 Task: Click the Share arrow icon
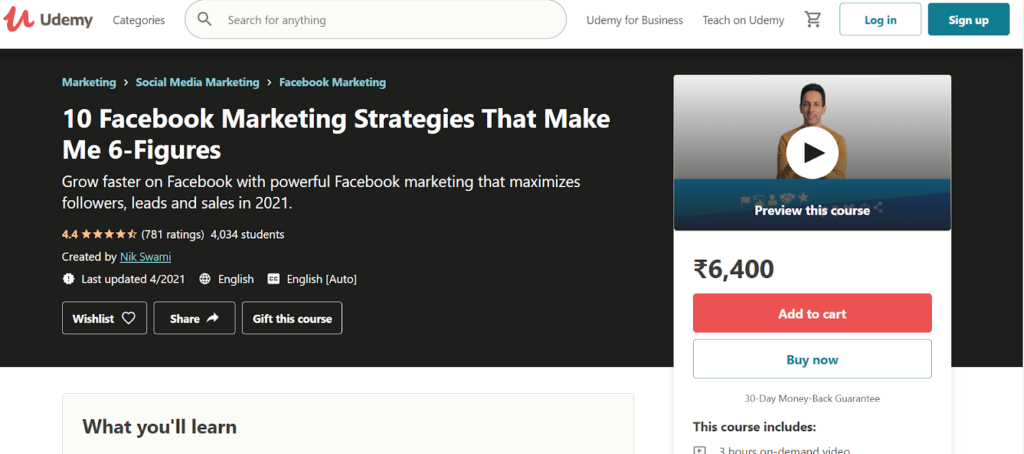tap(212, 318)
